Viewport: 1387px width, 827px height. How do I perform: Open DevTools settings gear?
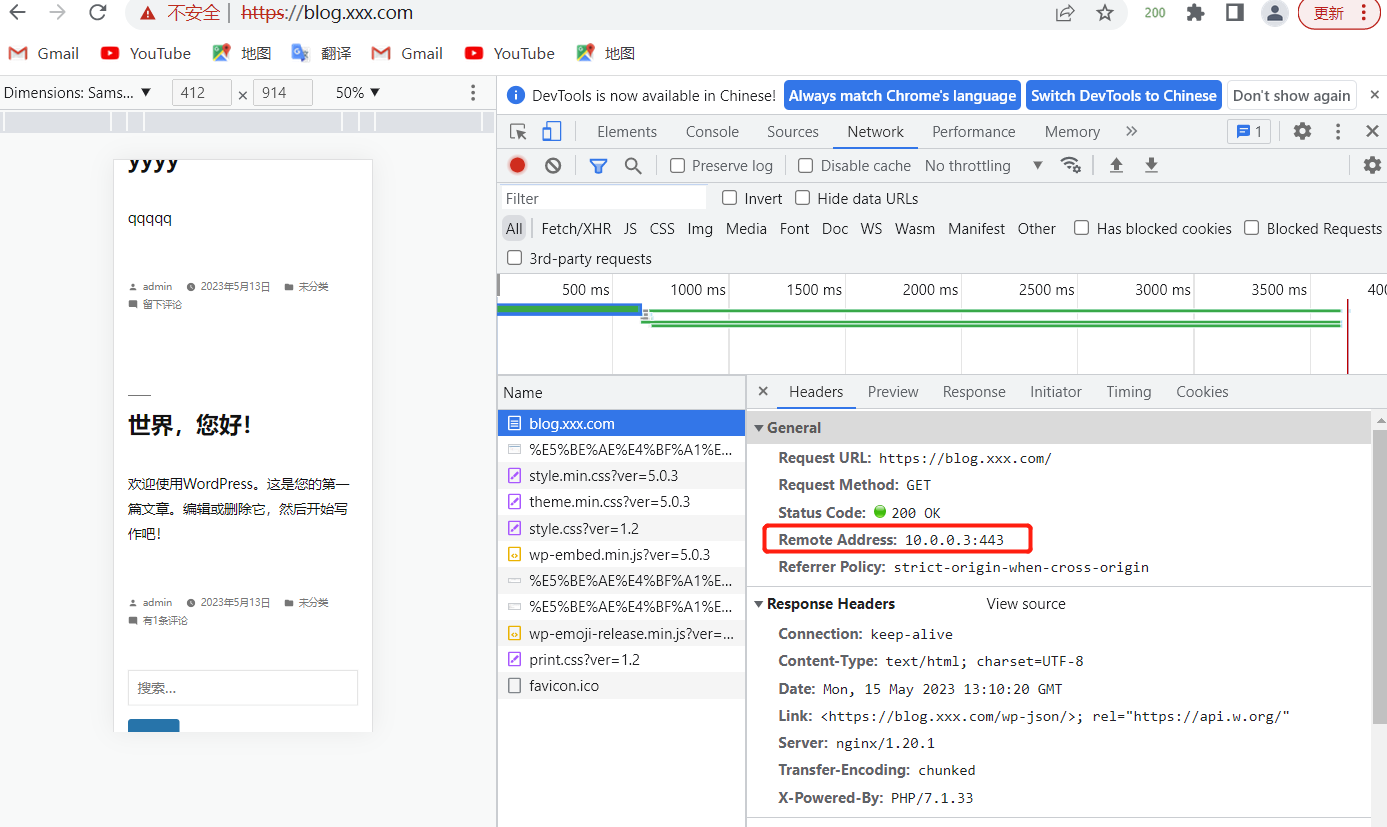(x=1302, y=132)
